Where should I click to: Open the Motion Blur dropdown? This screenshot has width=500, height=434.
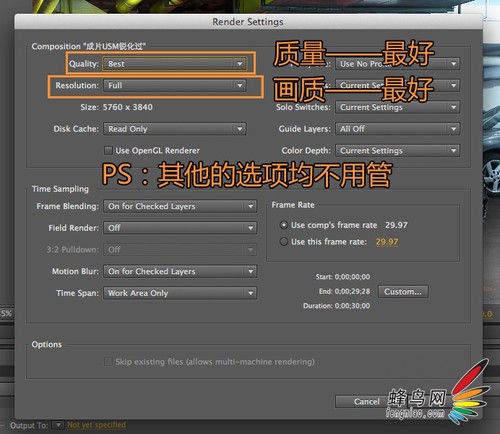click(x=180, y=271)
